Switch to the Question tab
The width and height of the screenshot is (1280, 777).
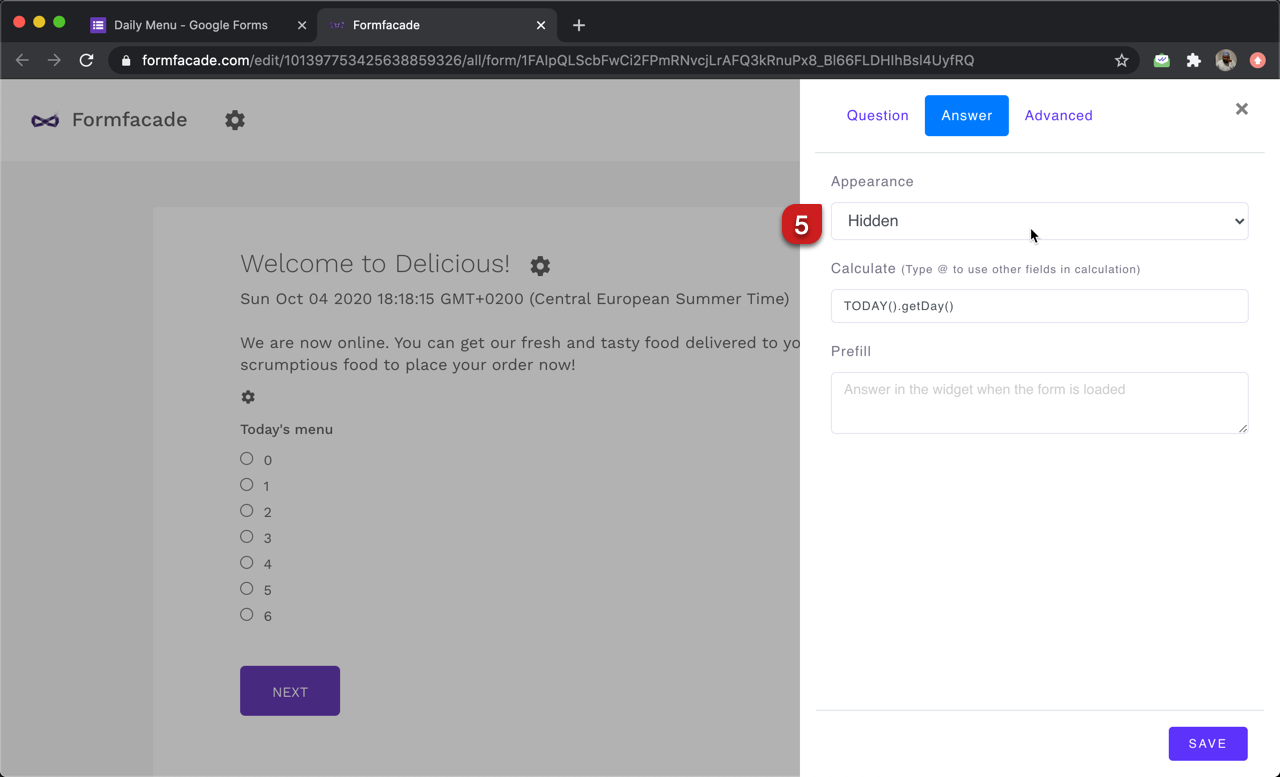click(877, 115)
